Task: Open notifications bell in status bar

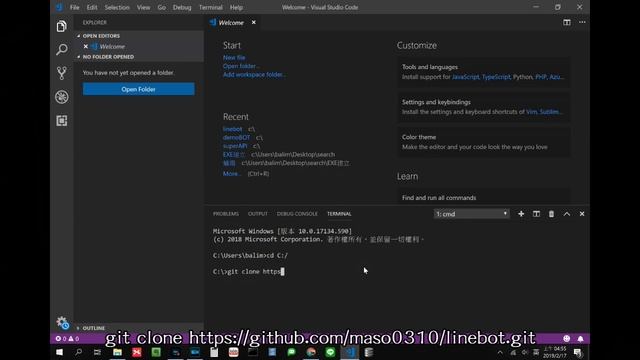Action: (x=580, y=338)
